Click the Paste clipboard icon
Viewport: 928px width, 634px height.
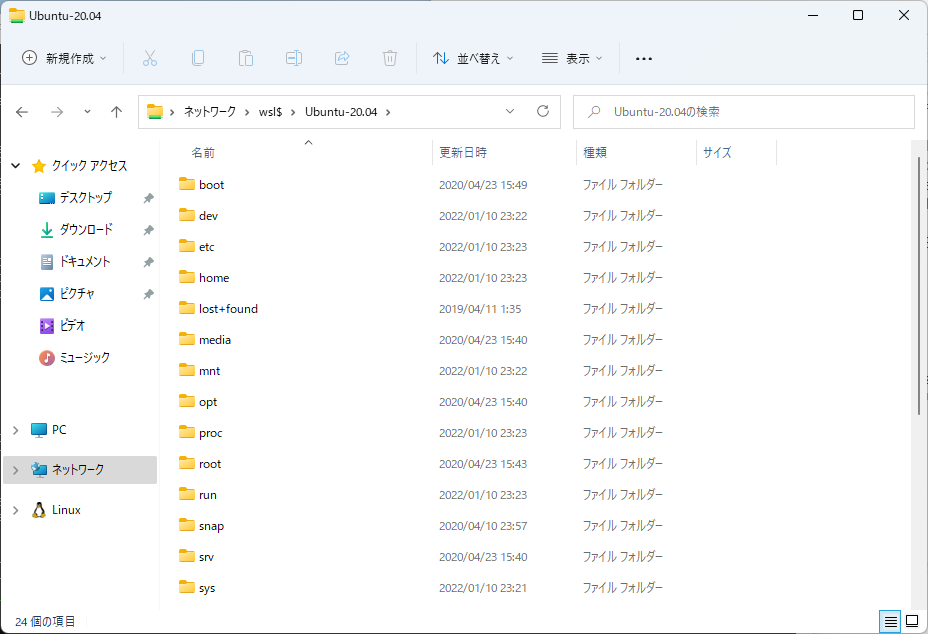point(246,58)
